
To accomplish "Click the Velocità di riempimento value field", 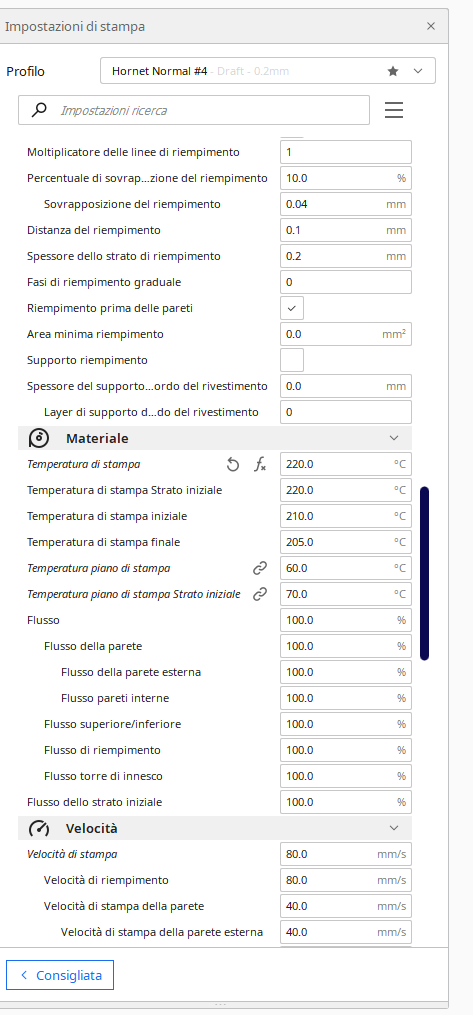I will (346, 880).
